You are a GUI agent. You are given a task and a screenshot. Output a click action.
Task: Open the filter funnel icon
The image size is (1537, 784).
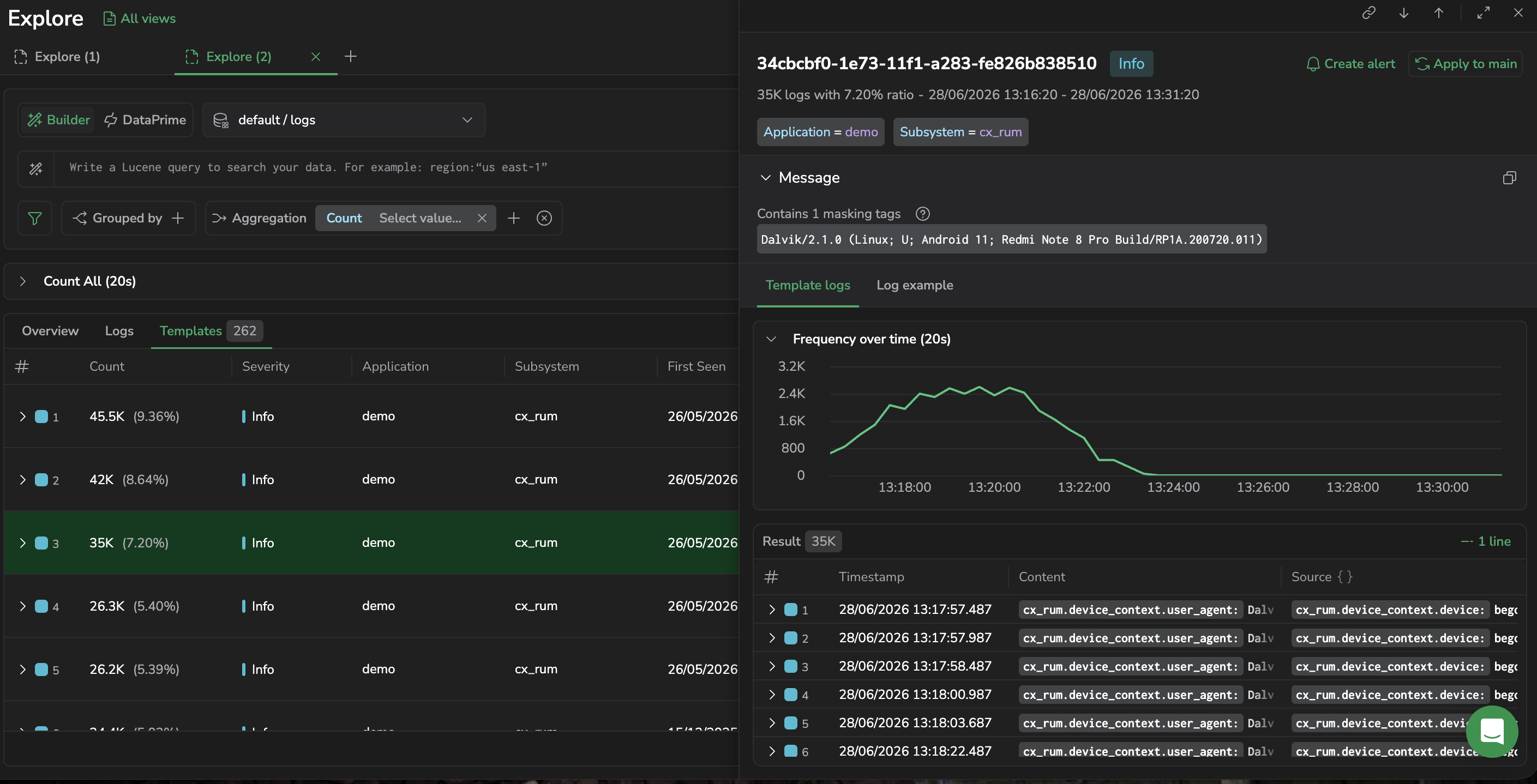click(x=35, y=218)
